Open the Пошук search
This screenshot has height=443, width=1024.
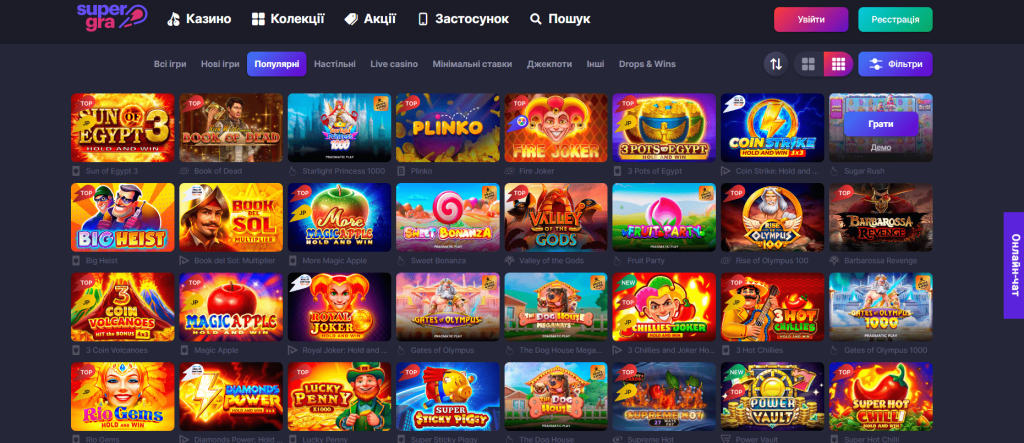click(560, 19)
